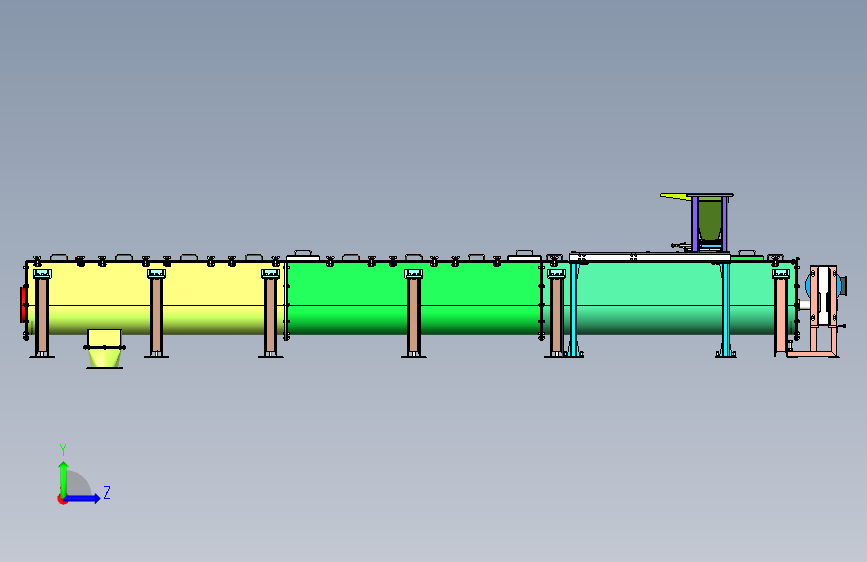867x562 pixels.
Task: Click the yellow discharge chute under the trough
Action: coord(105,348)
